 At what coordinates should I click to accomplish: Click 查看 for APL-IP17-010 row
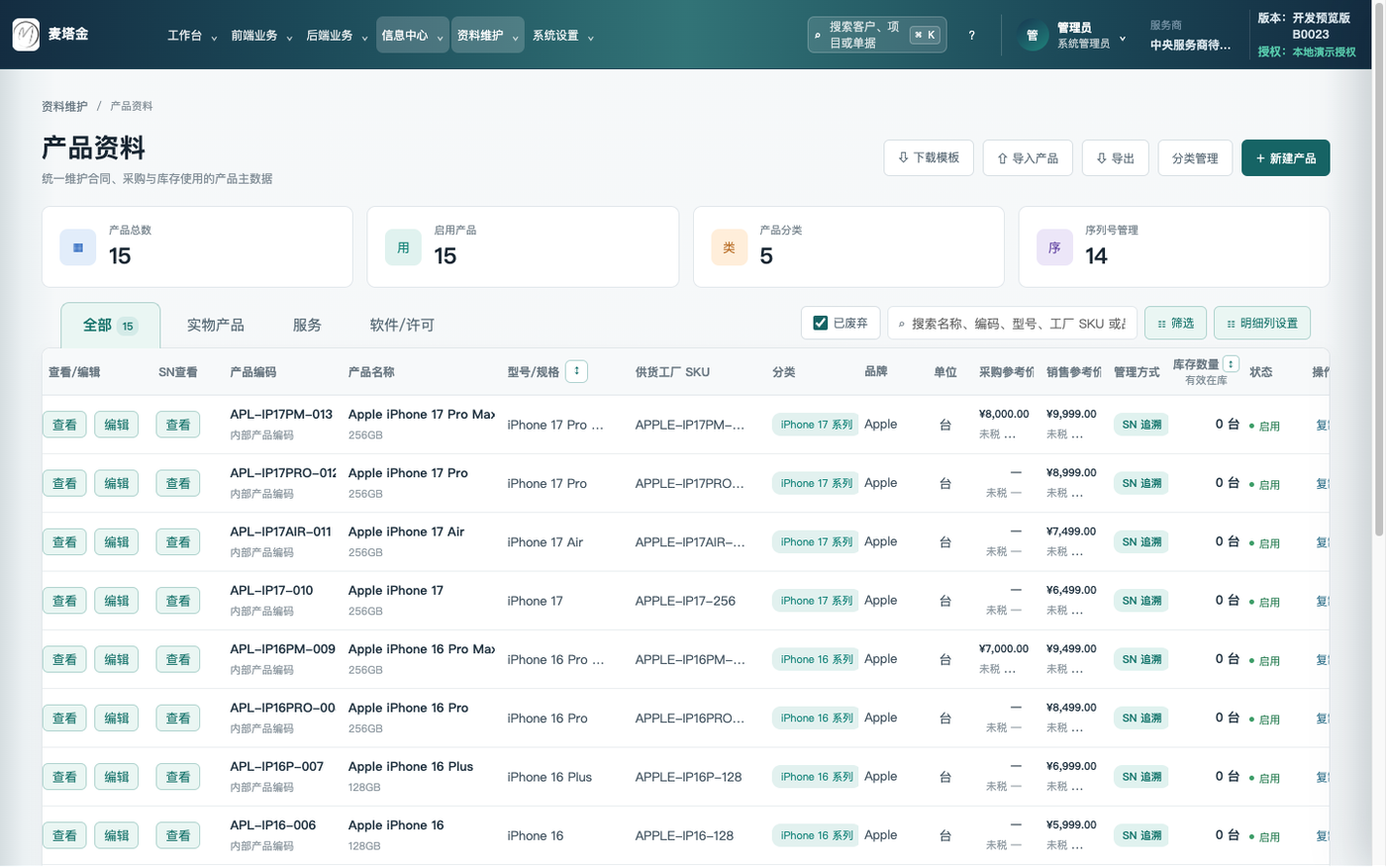[64, 601]
